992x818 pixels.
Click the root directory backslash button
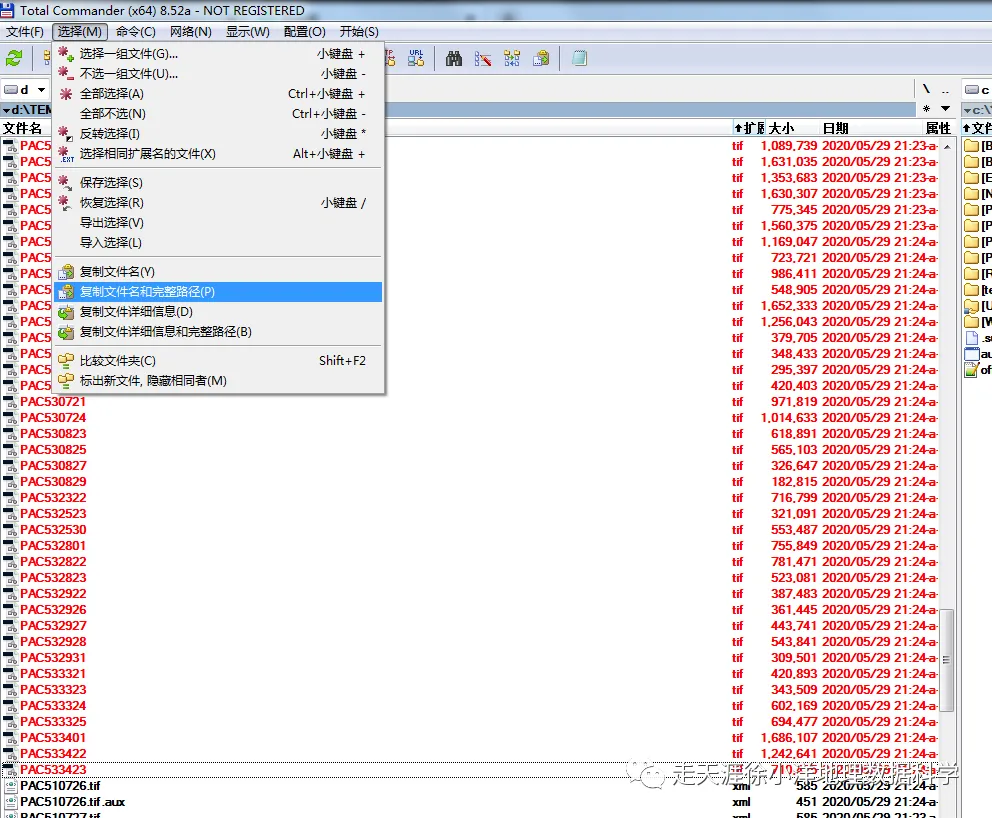(926, 89)
